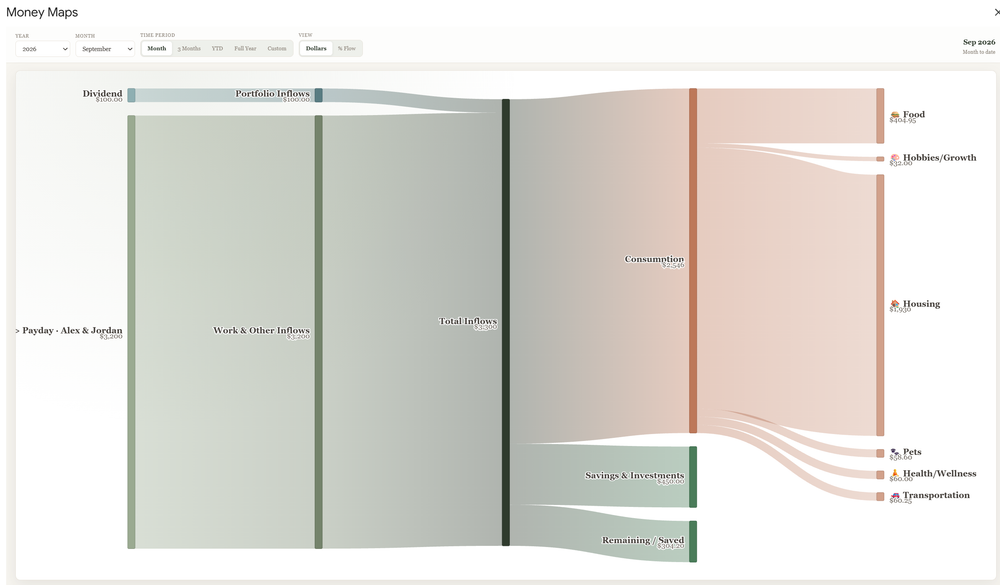Choose the Full Year time period
Screen dimensions: 1000x585
click(245, 48)
